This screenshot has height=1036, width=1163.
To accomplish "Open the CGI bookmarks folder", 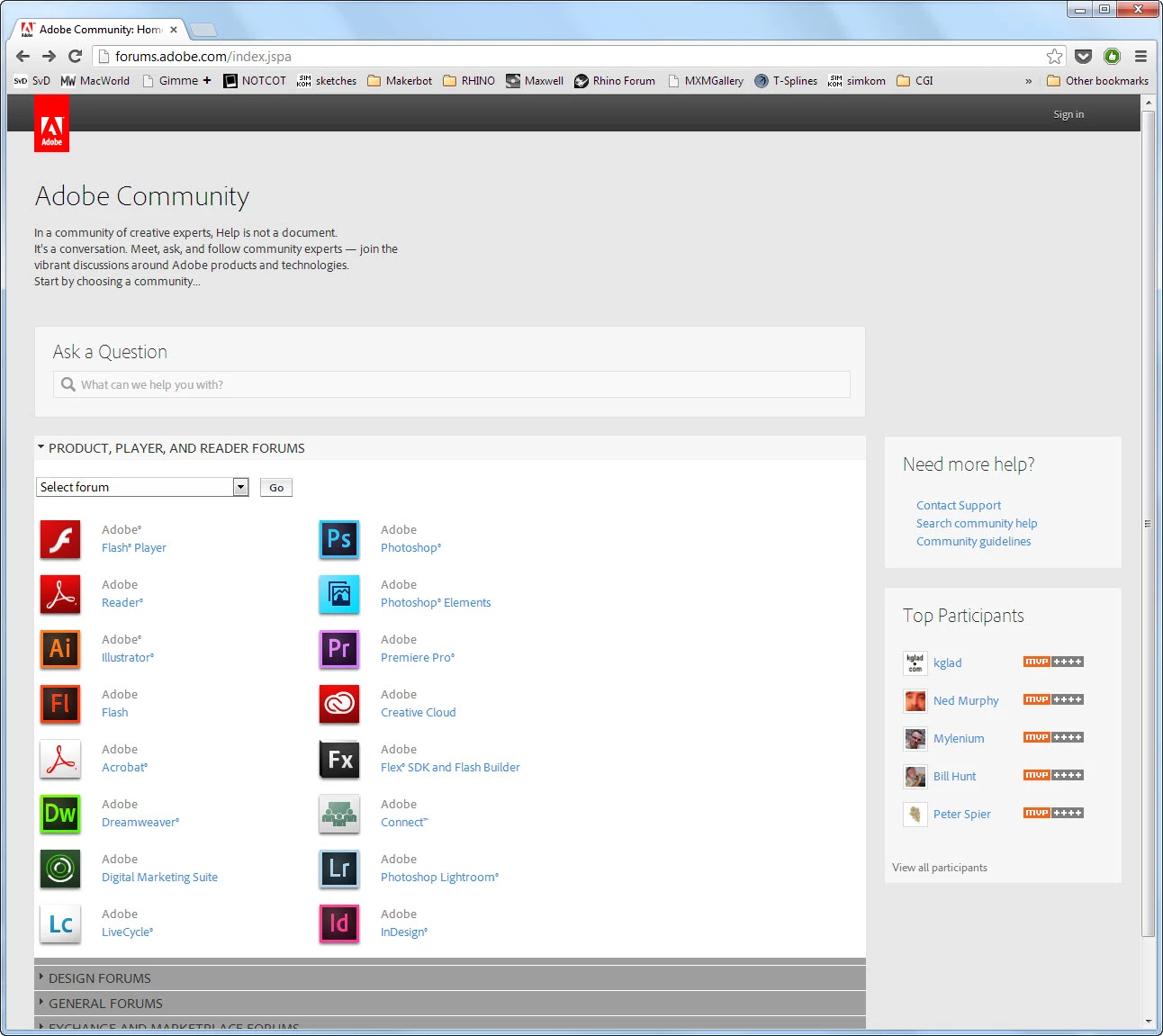I will point(915,81).
